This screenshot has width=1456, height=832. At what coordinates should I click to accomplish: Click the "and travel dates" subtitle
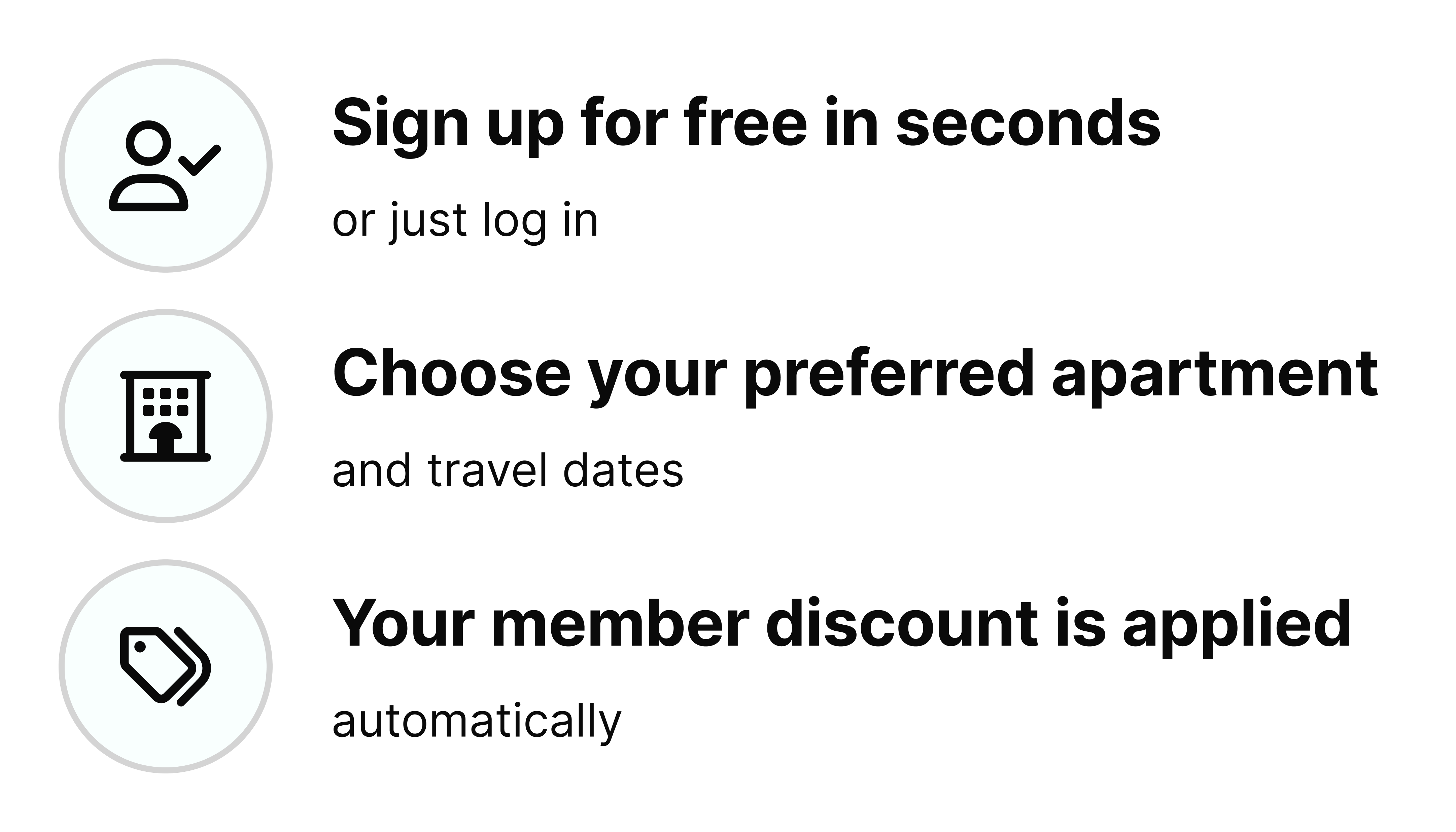[508, 471]
